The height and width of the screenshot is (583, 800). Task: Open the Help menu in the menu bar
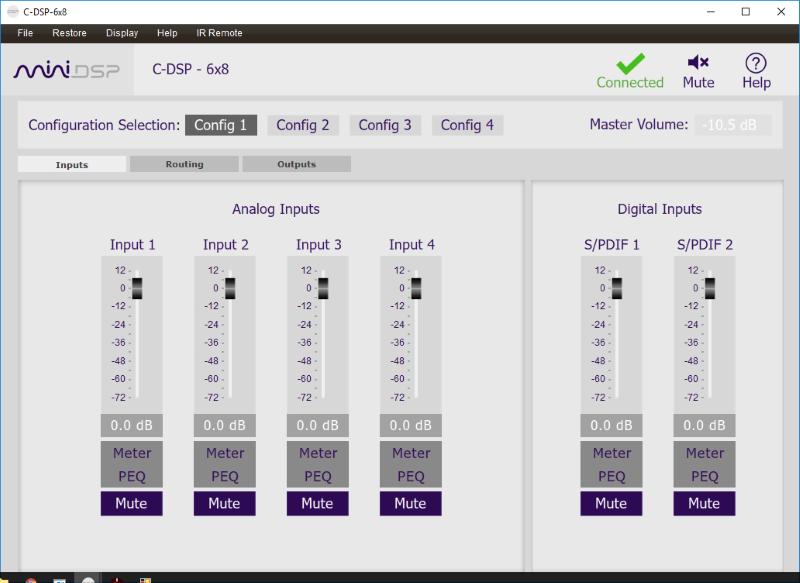point(167,33)
